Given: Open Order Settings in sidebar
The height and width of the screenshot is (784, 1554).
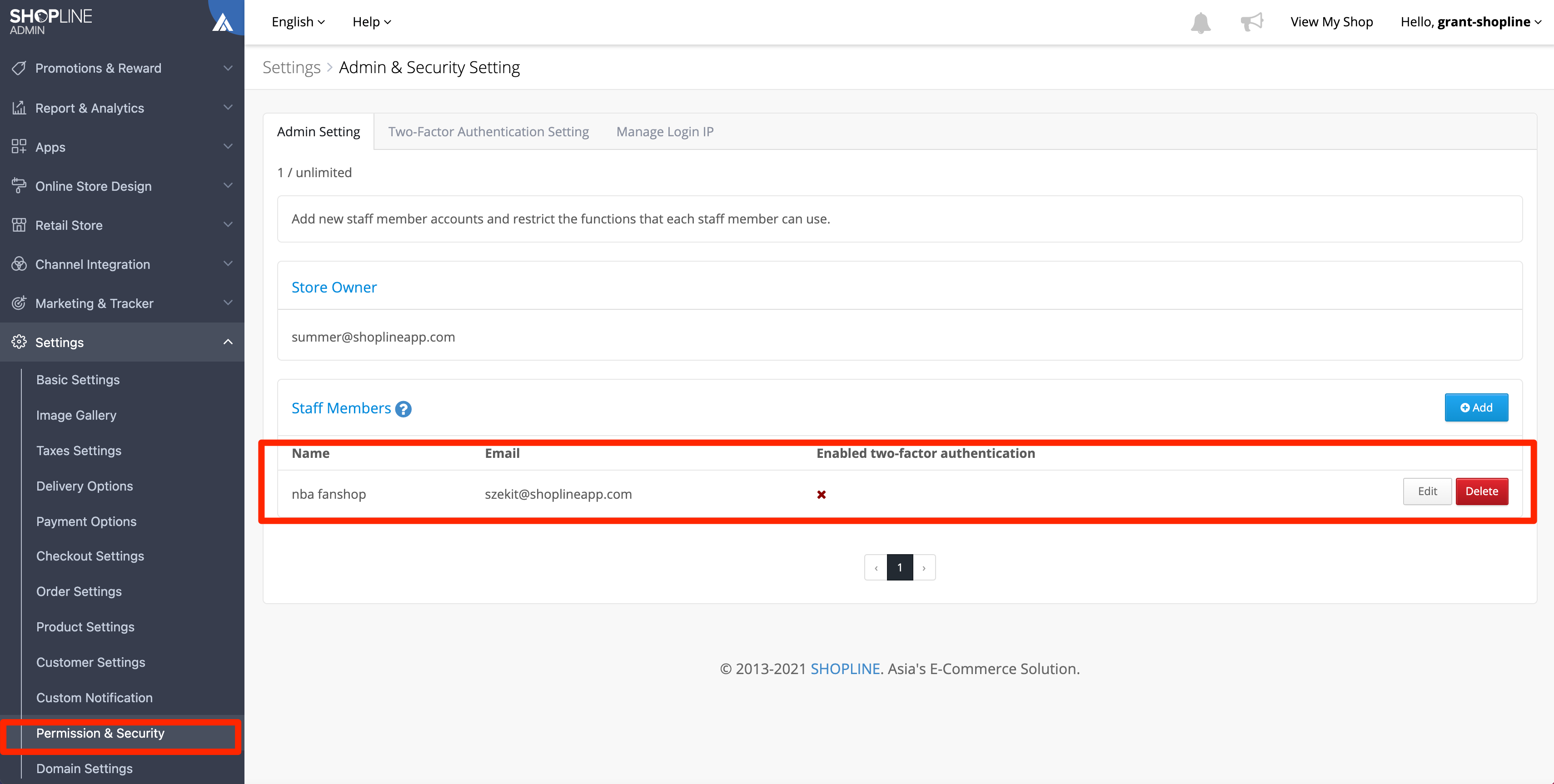Looking at the screenshot, I should point(79,591).
